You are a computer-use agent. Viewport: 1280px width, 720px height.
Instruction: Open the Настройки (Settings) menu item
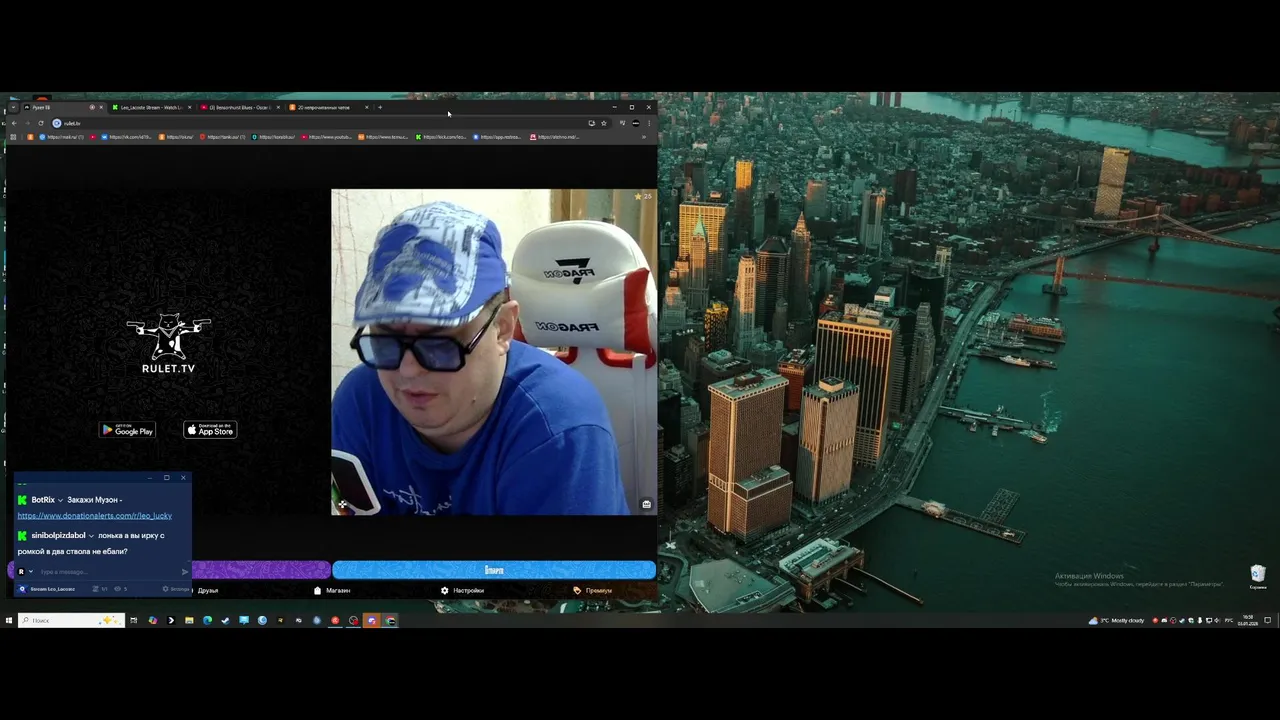click(x=462, y=591)
